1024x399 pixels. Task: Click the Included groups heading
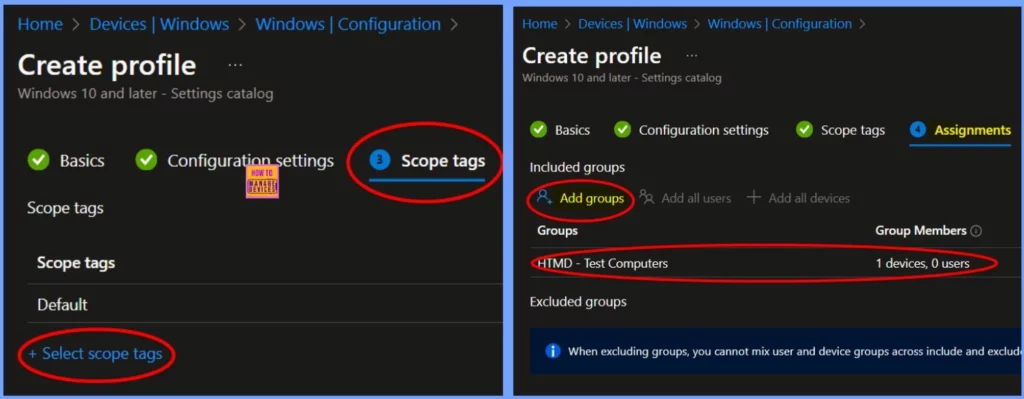pyautogui.click(x=577, y=167)
